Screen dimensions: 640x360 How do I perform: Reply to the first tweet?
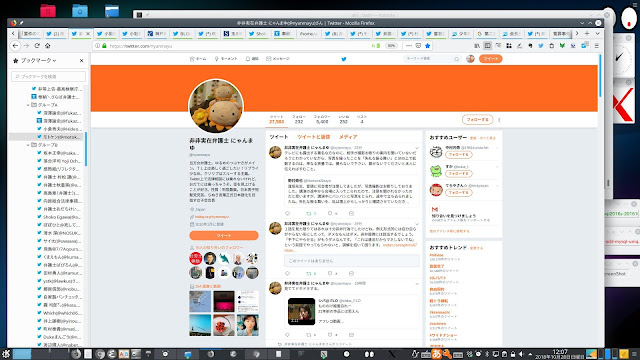[287, 213]
